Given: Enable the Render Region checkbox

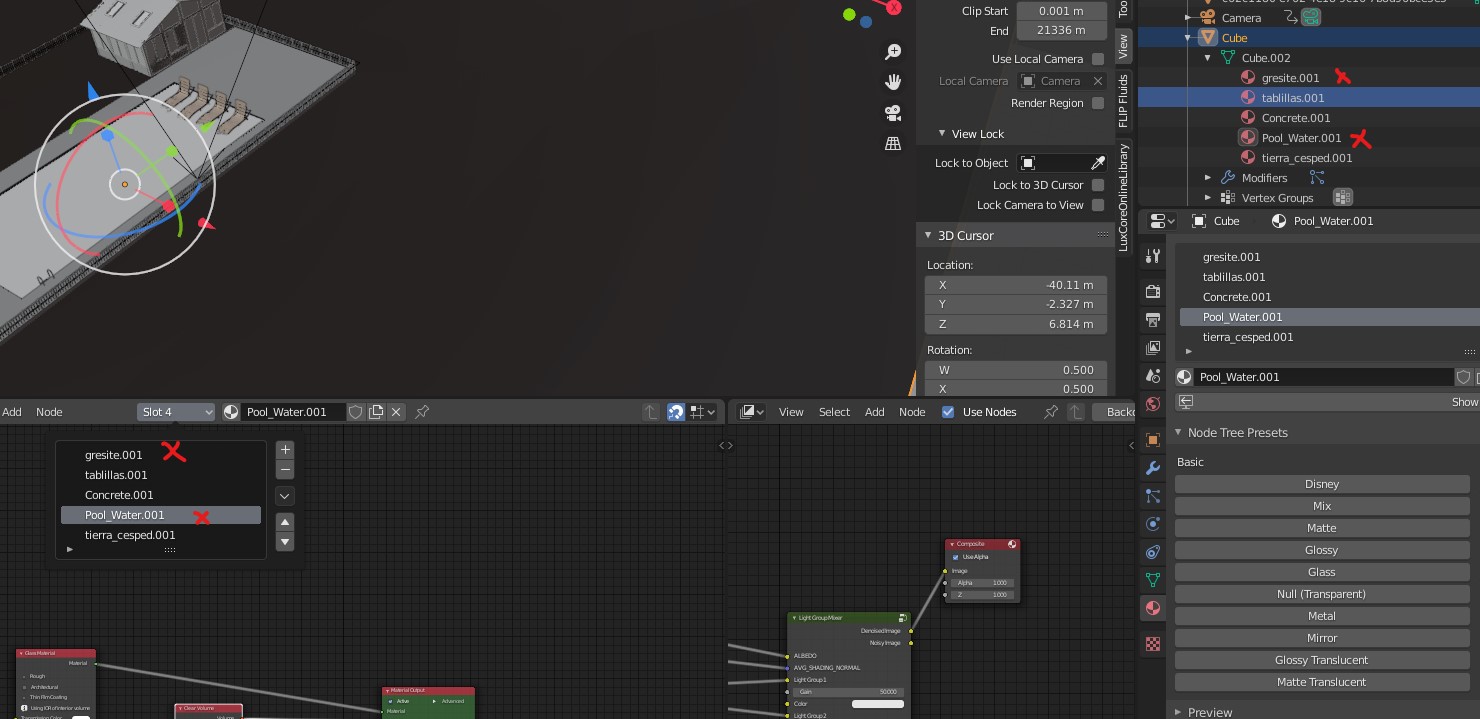Looking at the screenshot, I should (1098, 103).
